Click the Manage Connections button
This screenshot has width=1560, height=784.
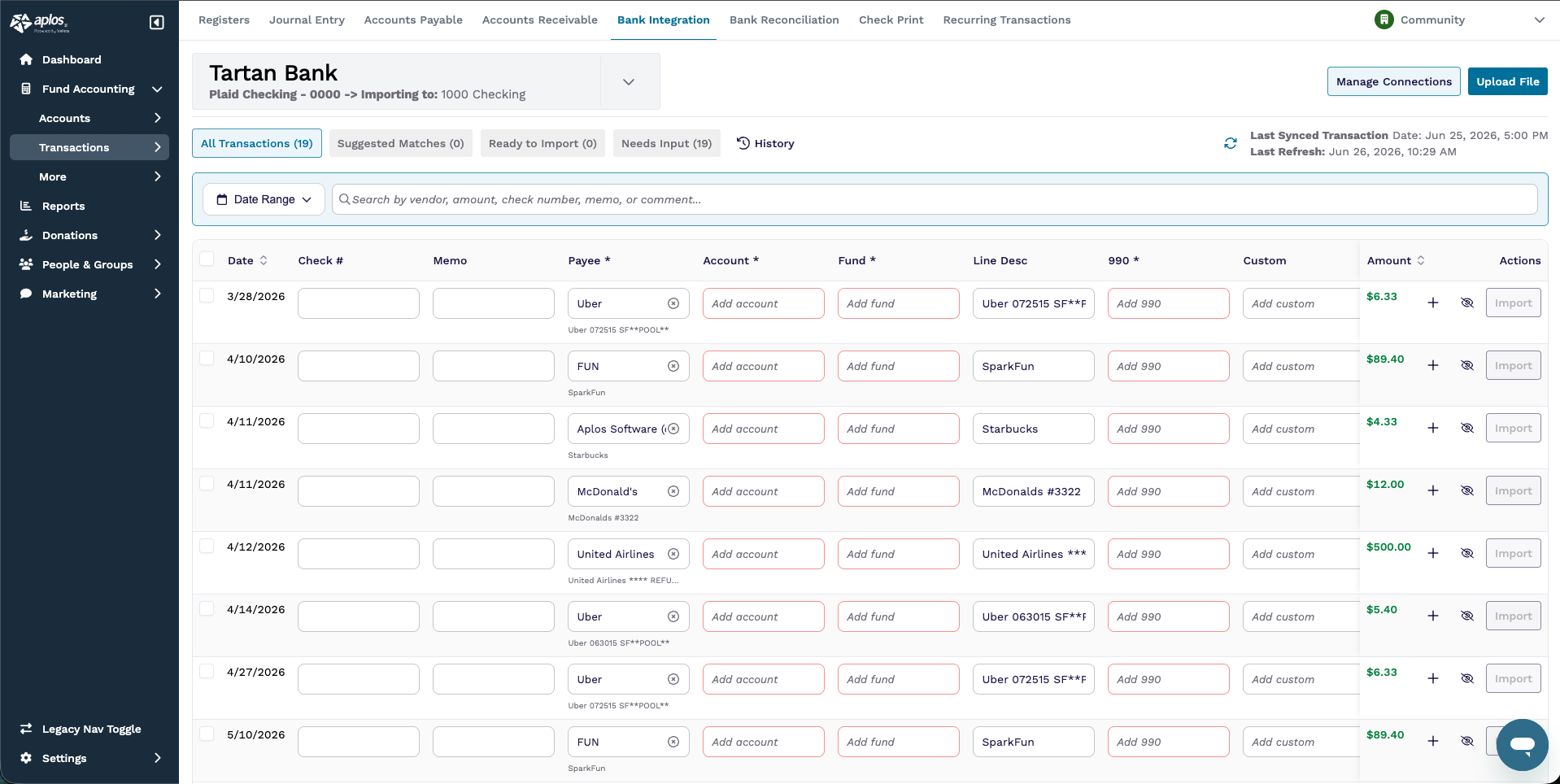(x=1393, y=81)
